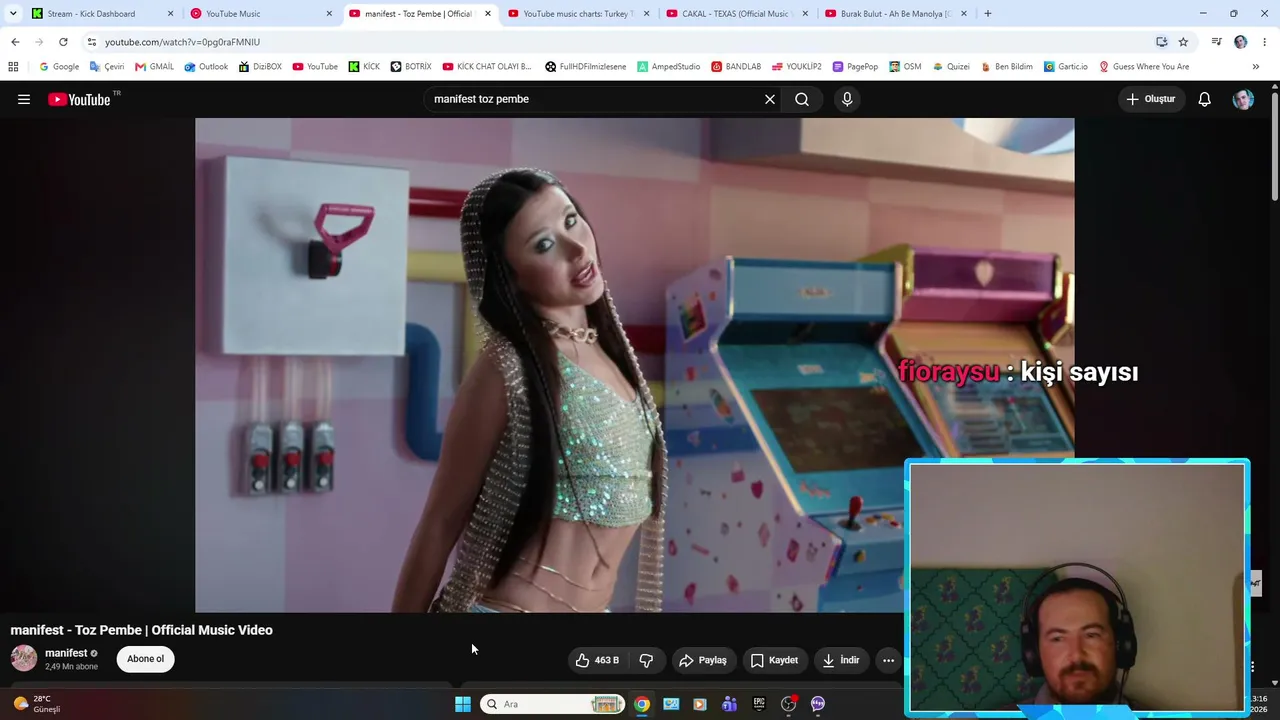The image size is (1280, 720).
Task: Open the Oluştur create menu
Action: tap(1151, 99)
